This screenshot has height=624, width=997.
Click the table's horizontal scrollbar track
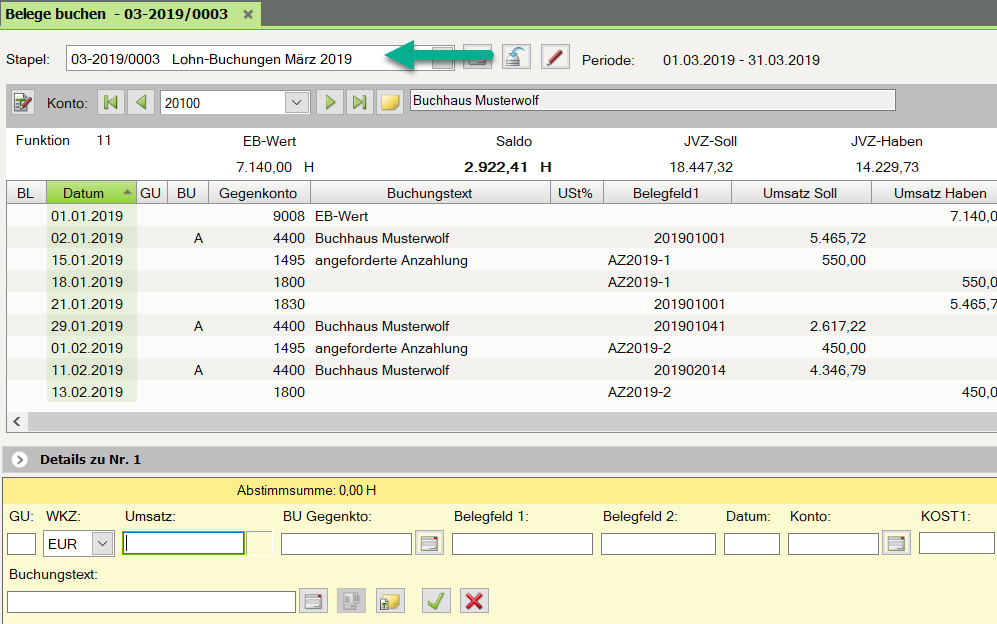point(512,421)
